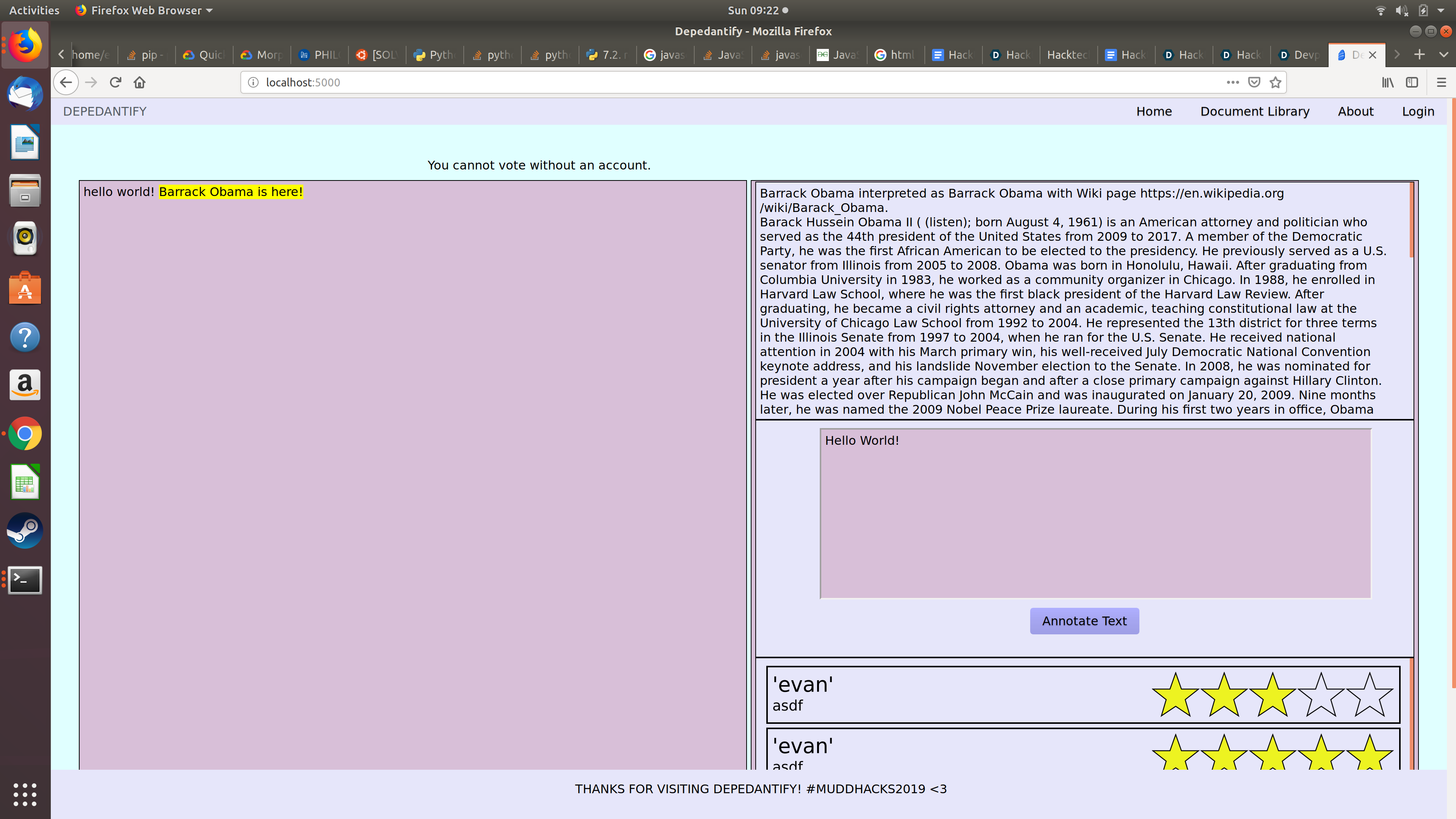The width and height of the screenshot is (1456, 819).
Task: Click the browser reload button
Action: 115,83
